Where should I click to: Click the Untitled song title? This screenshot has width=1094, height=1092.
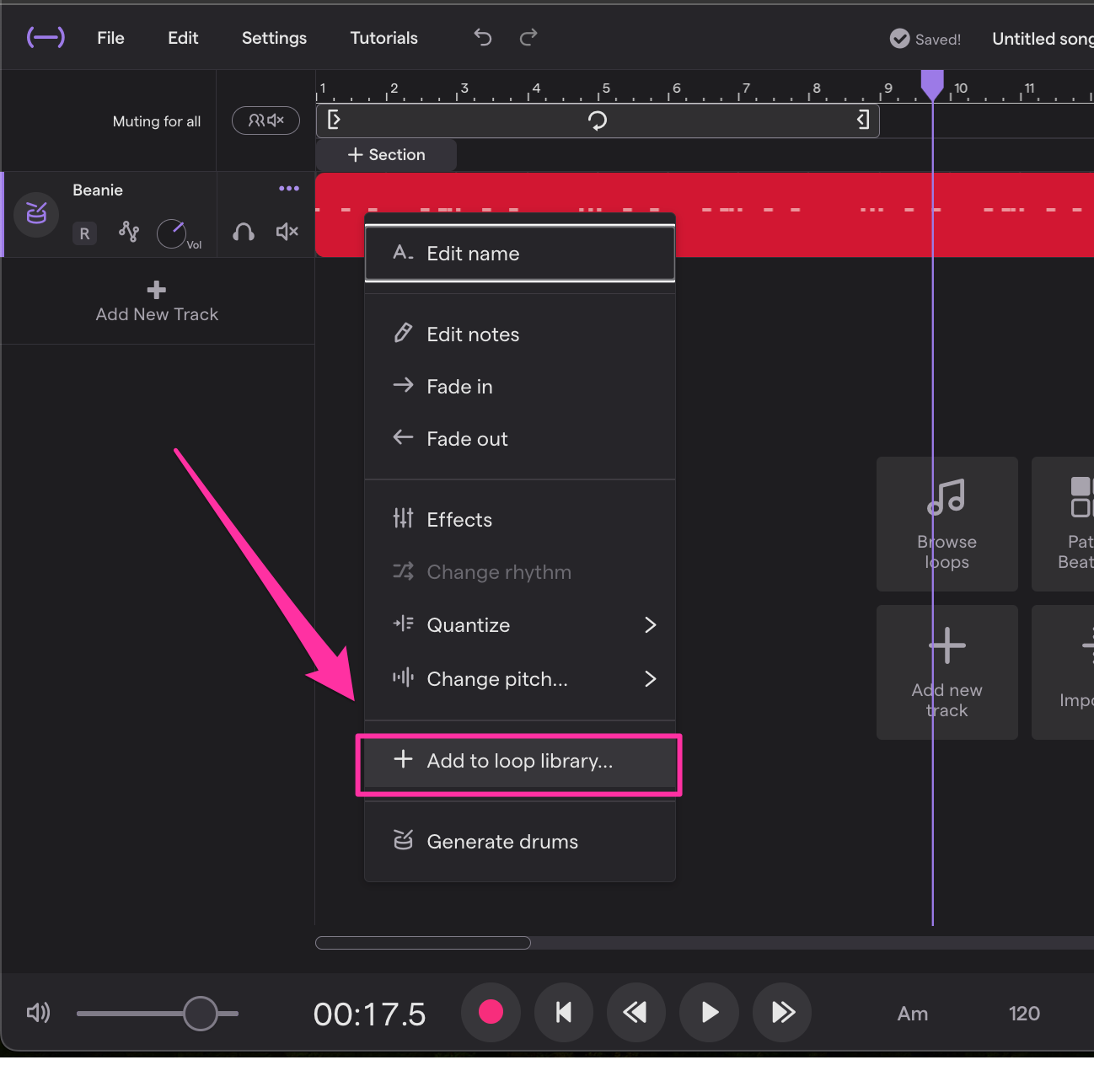tap(1043, 39)
